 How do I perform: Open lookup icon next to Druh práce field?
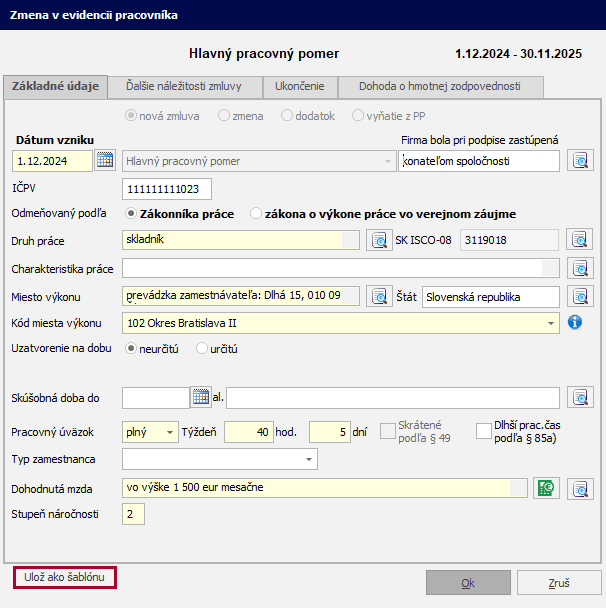(378, 240)
